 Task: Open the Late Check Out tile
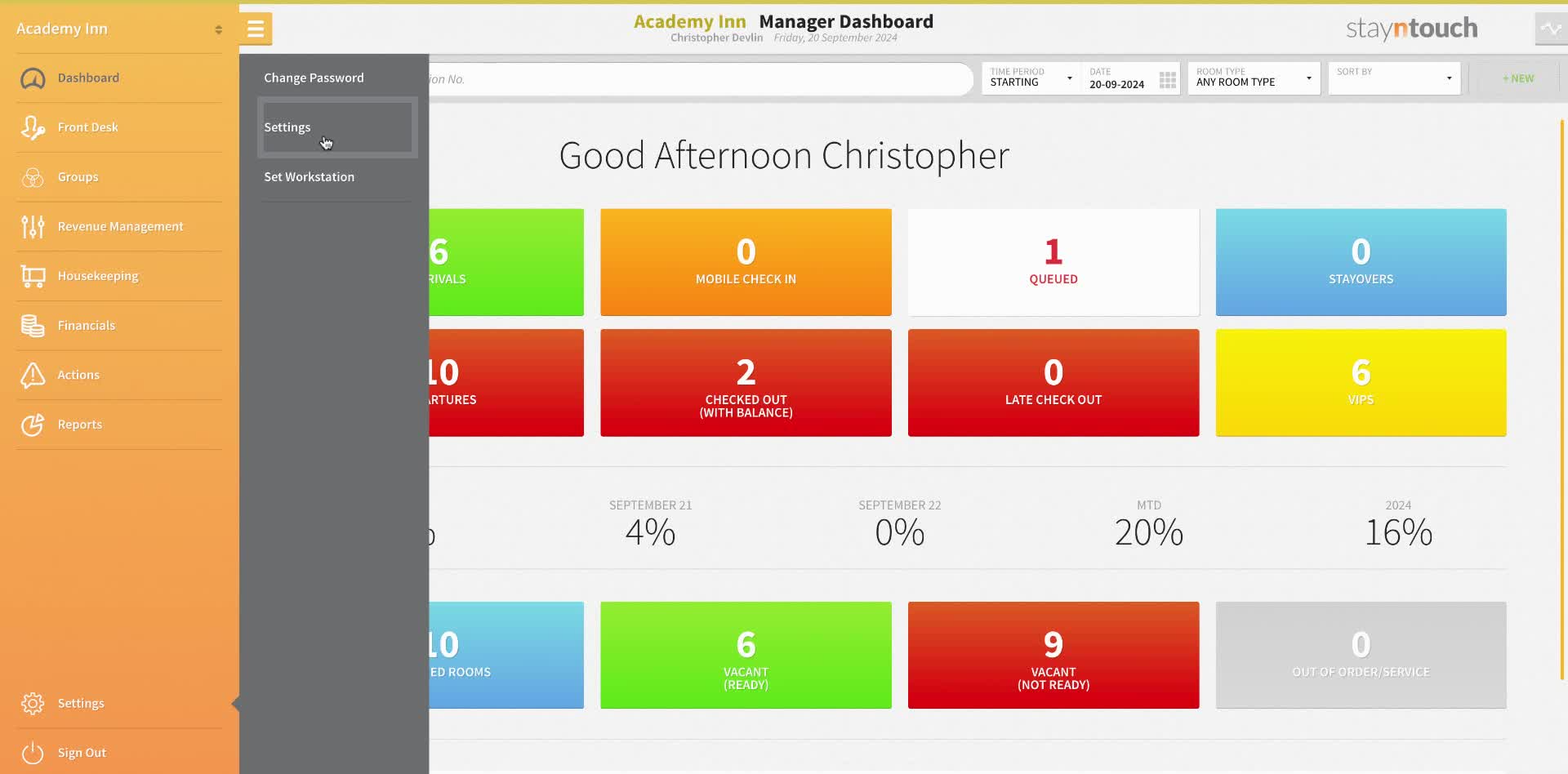1053,383
